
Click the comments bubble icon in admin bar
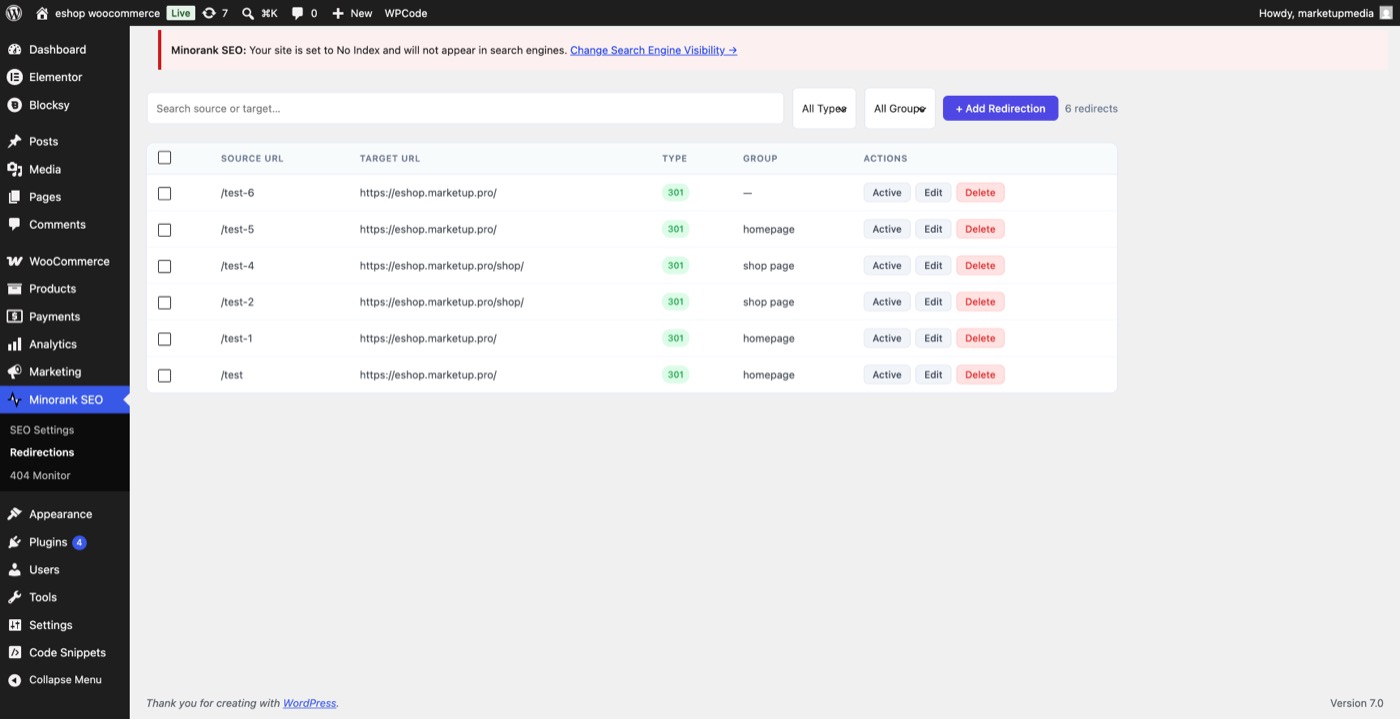(298, 13)
